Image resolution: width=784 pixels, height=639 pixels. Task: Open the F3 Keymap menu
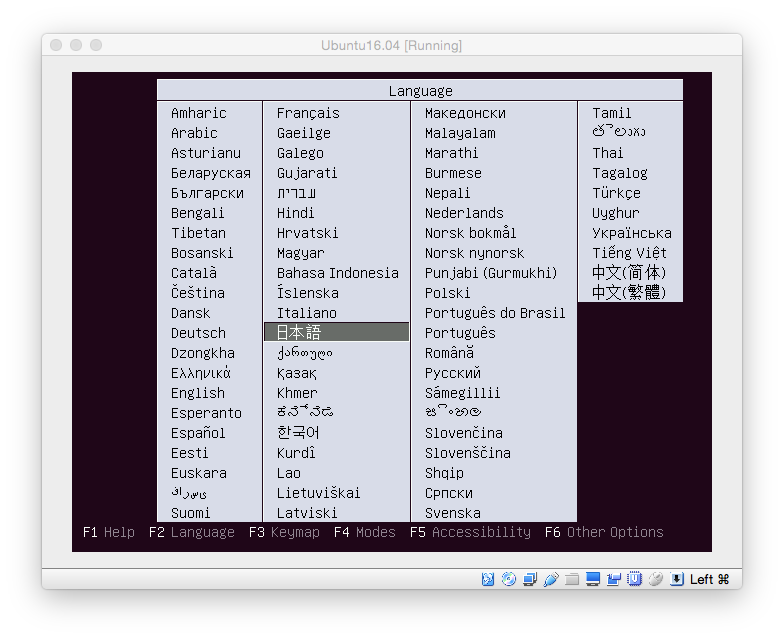(284, 532)
